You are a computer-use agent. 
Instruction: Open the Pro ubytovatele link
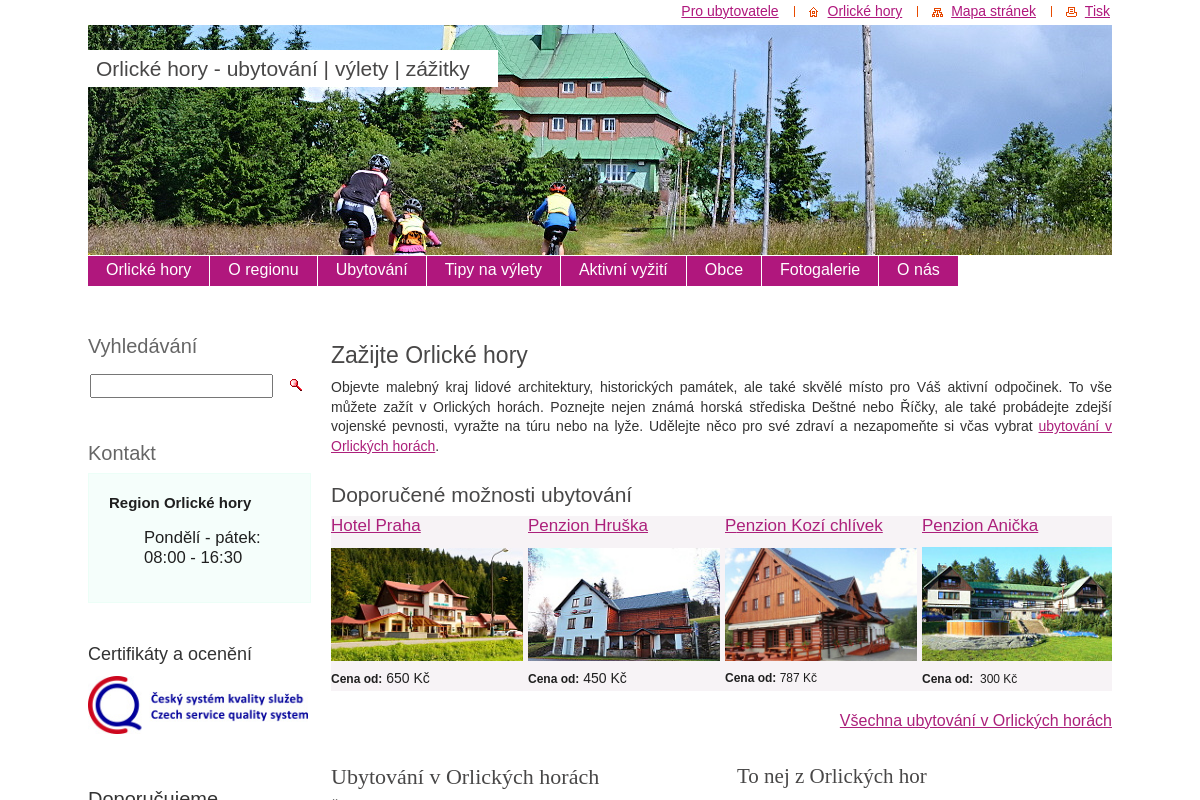(x=729, y=11)
